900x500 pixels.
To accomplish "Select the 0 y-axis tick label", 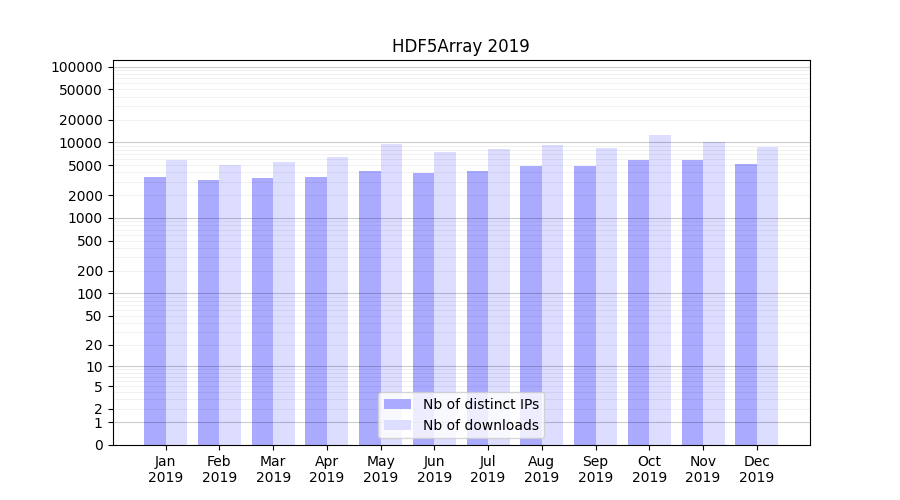I will [x=98, y=445].
